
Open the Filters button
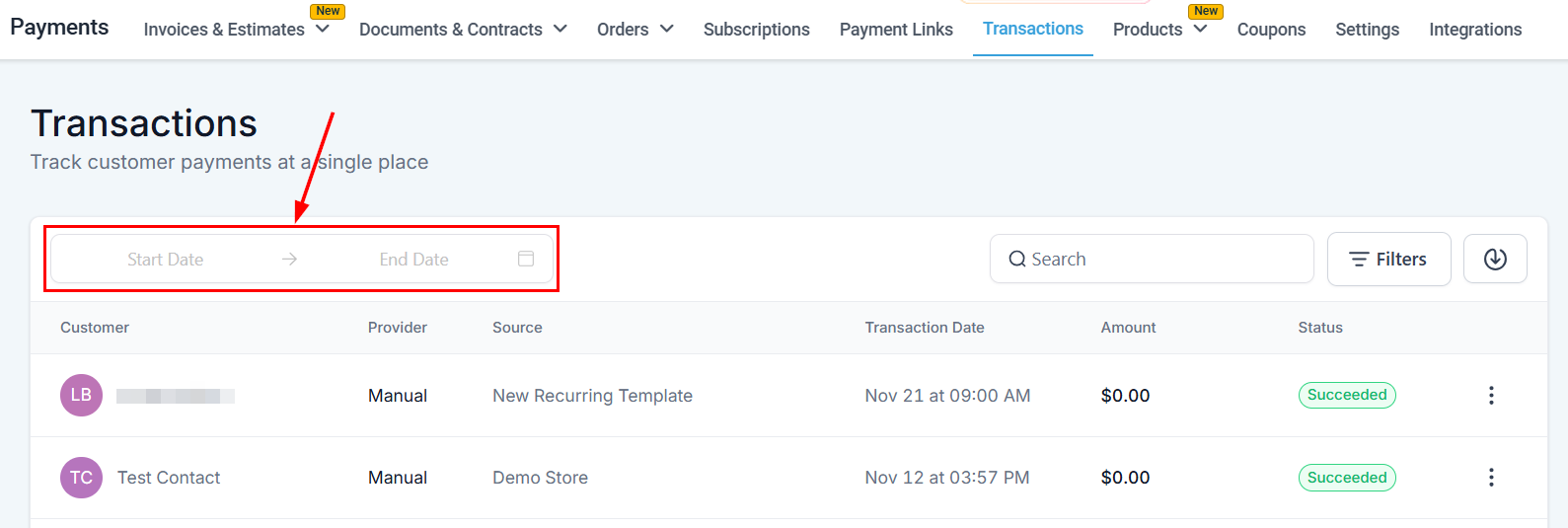tap(1388, 260)
